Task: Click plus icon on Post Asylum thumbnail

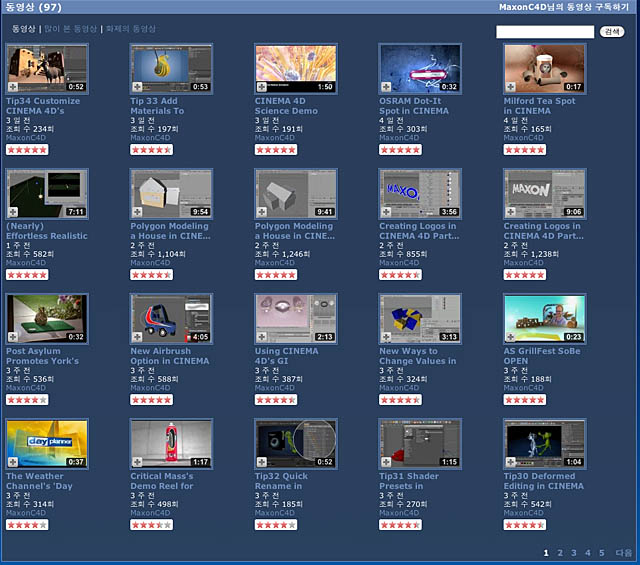Action: pyautogui.click(x=13, y=337)
